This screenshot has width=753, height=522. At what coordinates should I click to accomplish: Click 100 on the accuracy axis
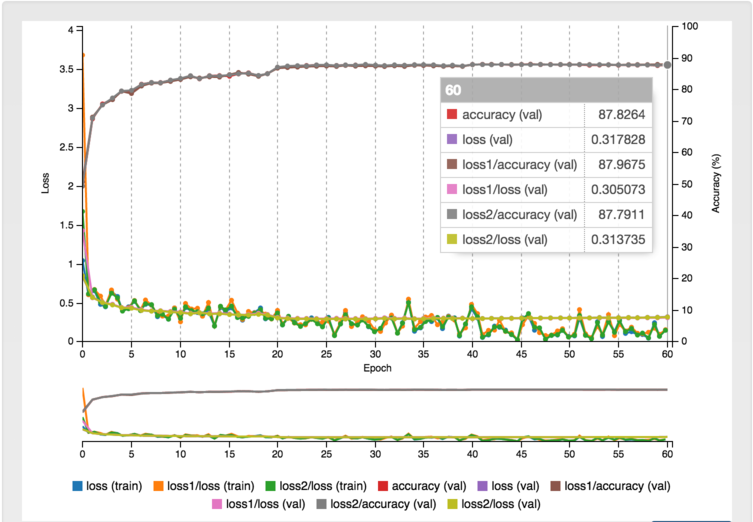coord(690,26)
